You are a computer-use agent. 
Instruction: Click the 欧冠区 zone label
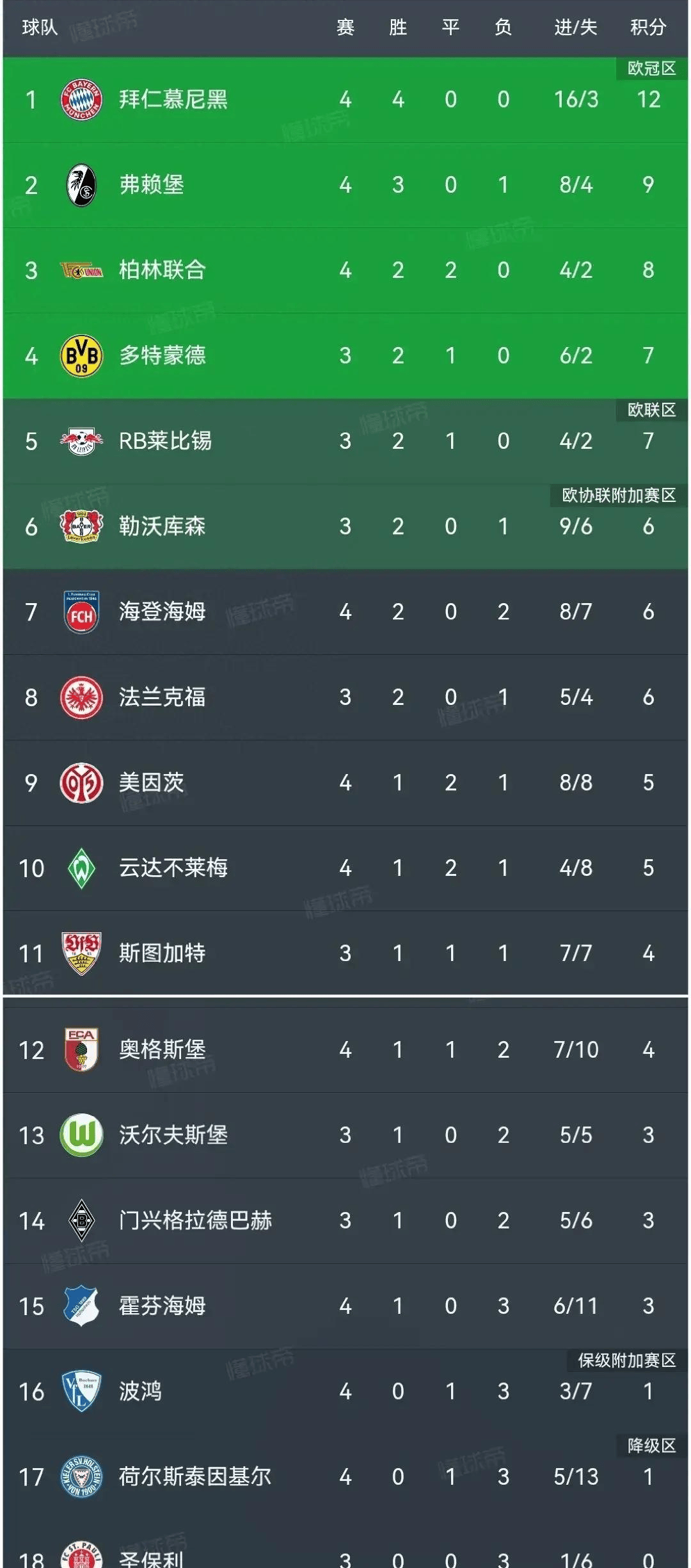pos(651,69)
